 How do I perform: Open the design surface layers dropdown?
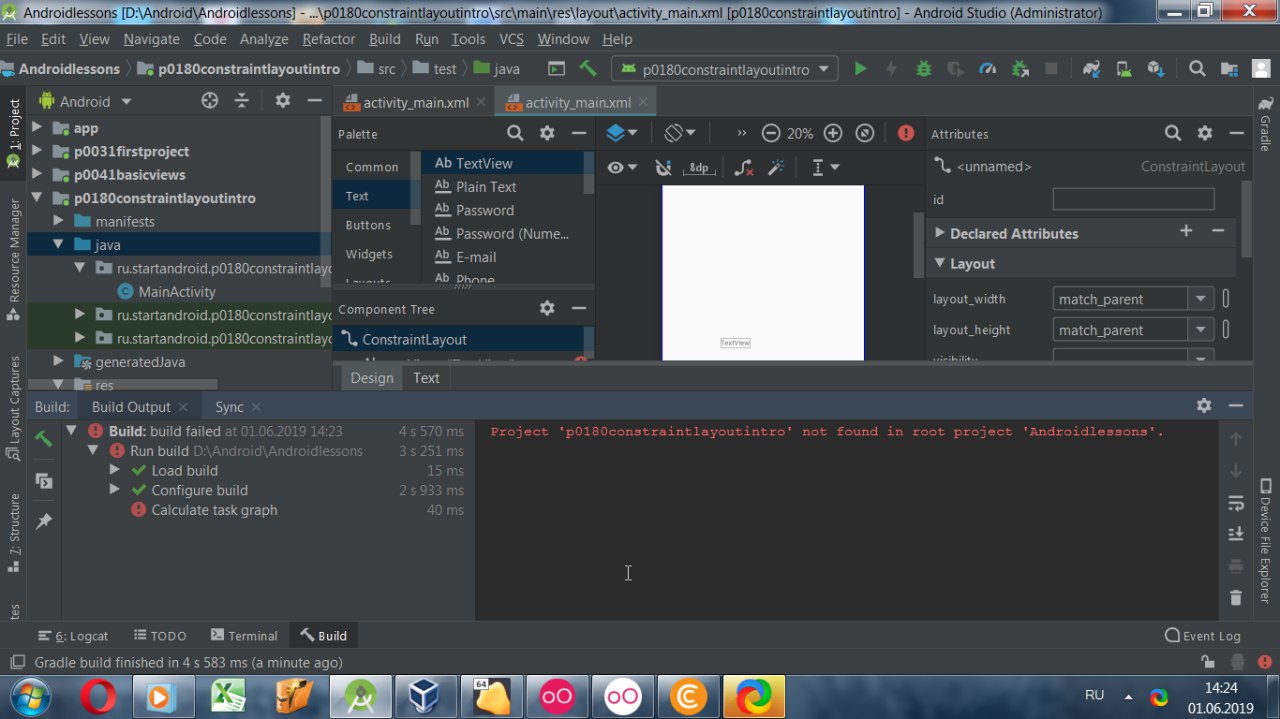(622, 133)
